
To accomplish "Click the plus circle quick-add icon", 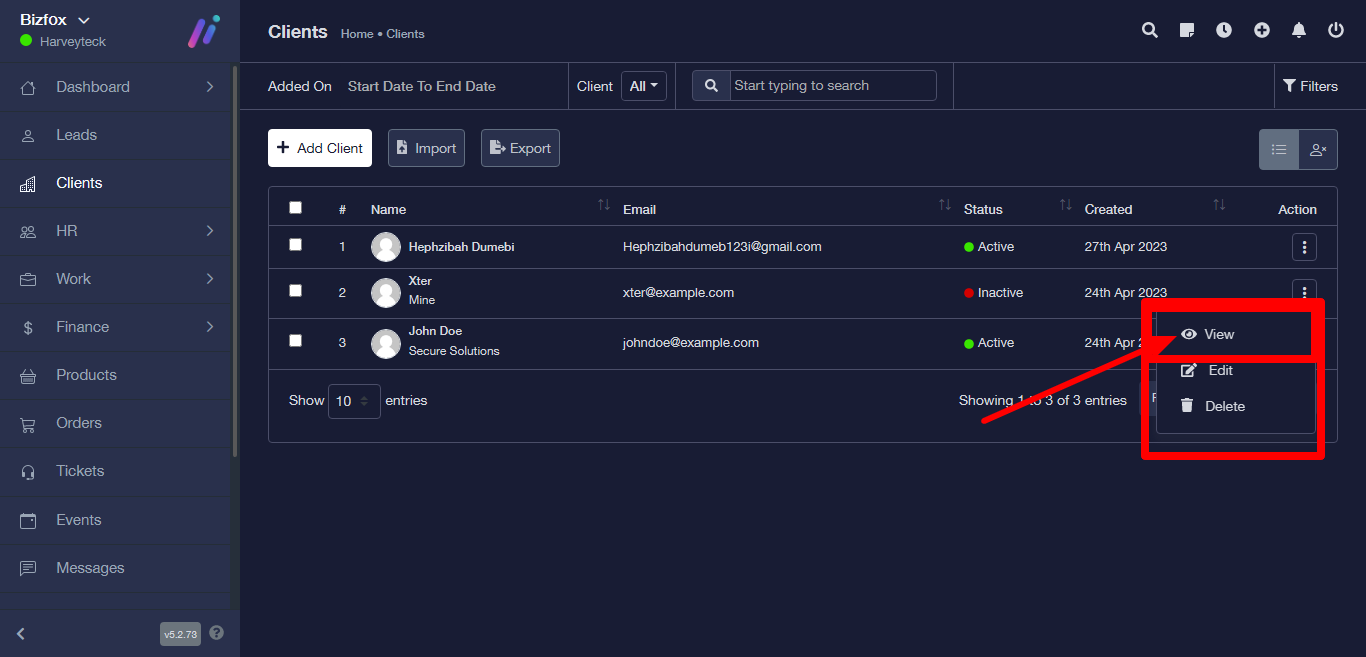I will pos(1262,31).
